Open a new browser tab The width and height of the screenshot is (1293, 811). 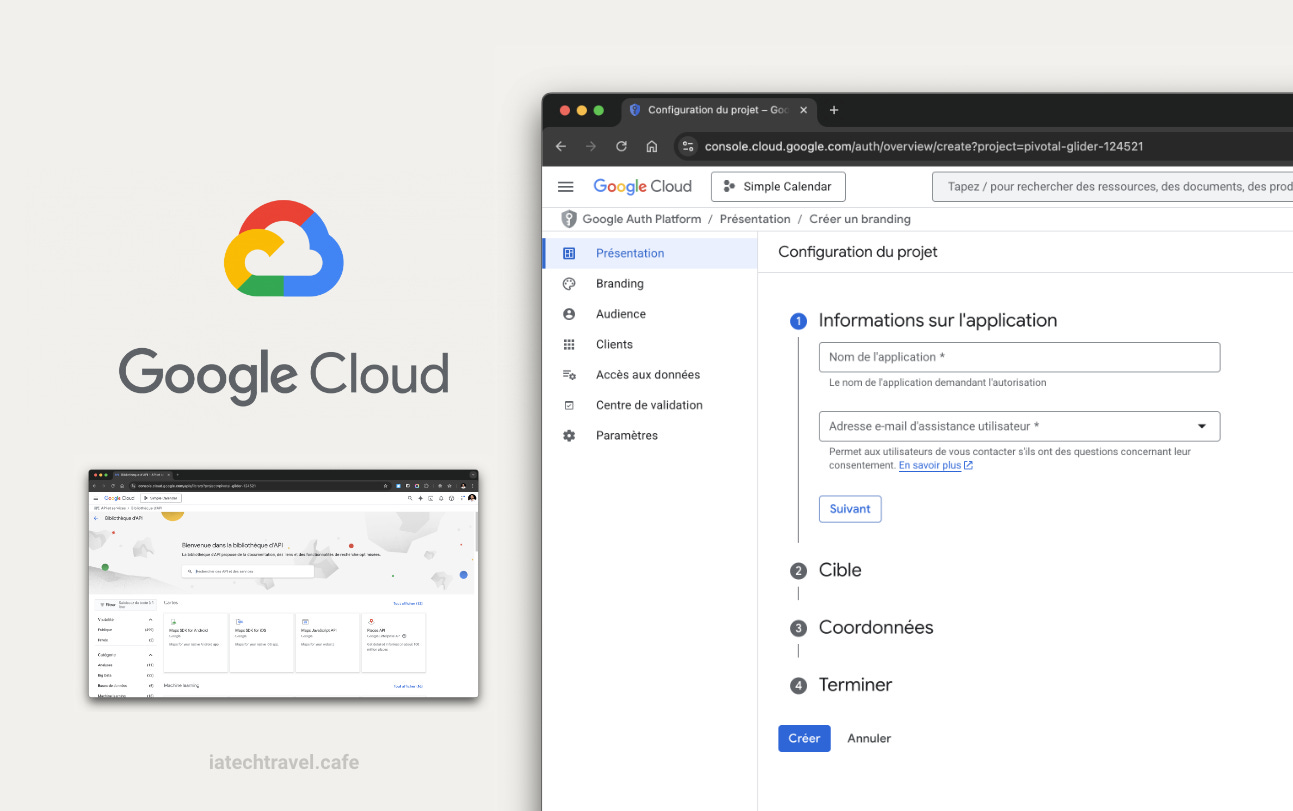coord(834,110)
